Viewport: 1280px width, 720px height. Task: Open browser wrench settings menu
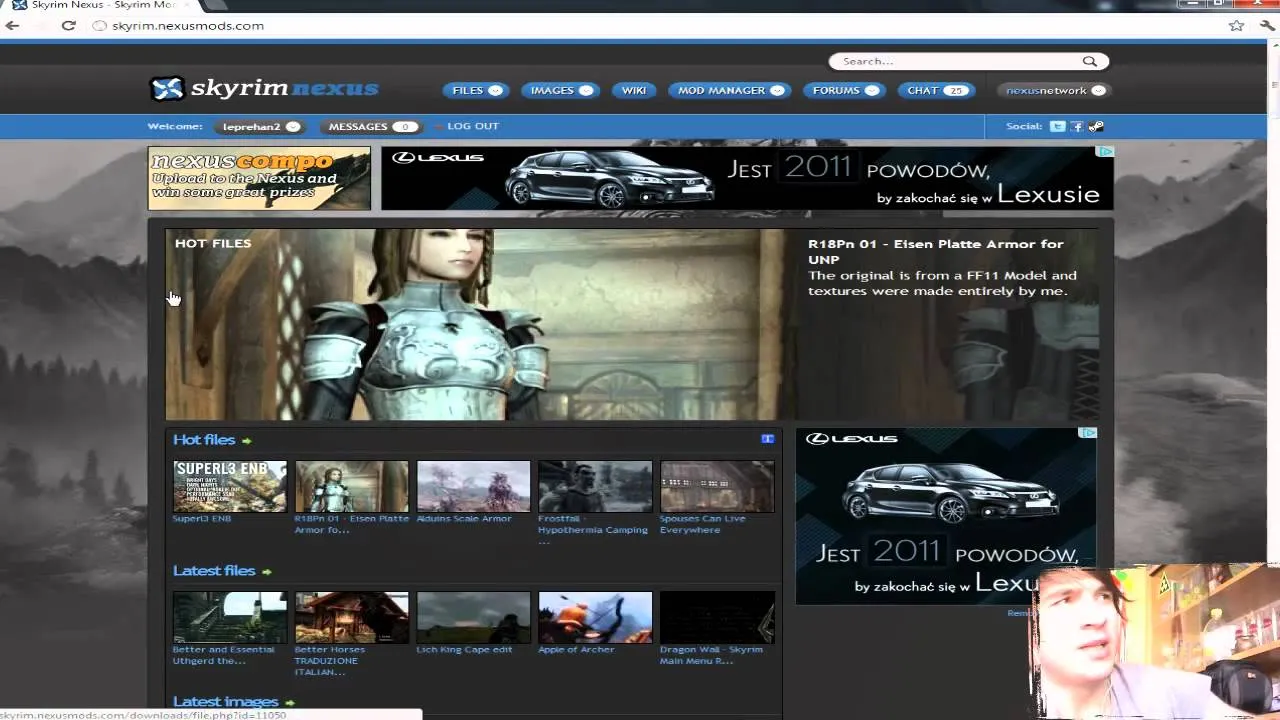point(1267,25)
